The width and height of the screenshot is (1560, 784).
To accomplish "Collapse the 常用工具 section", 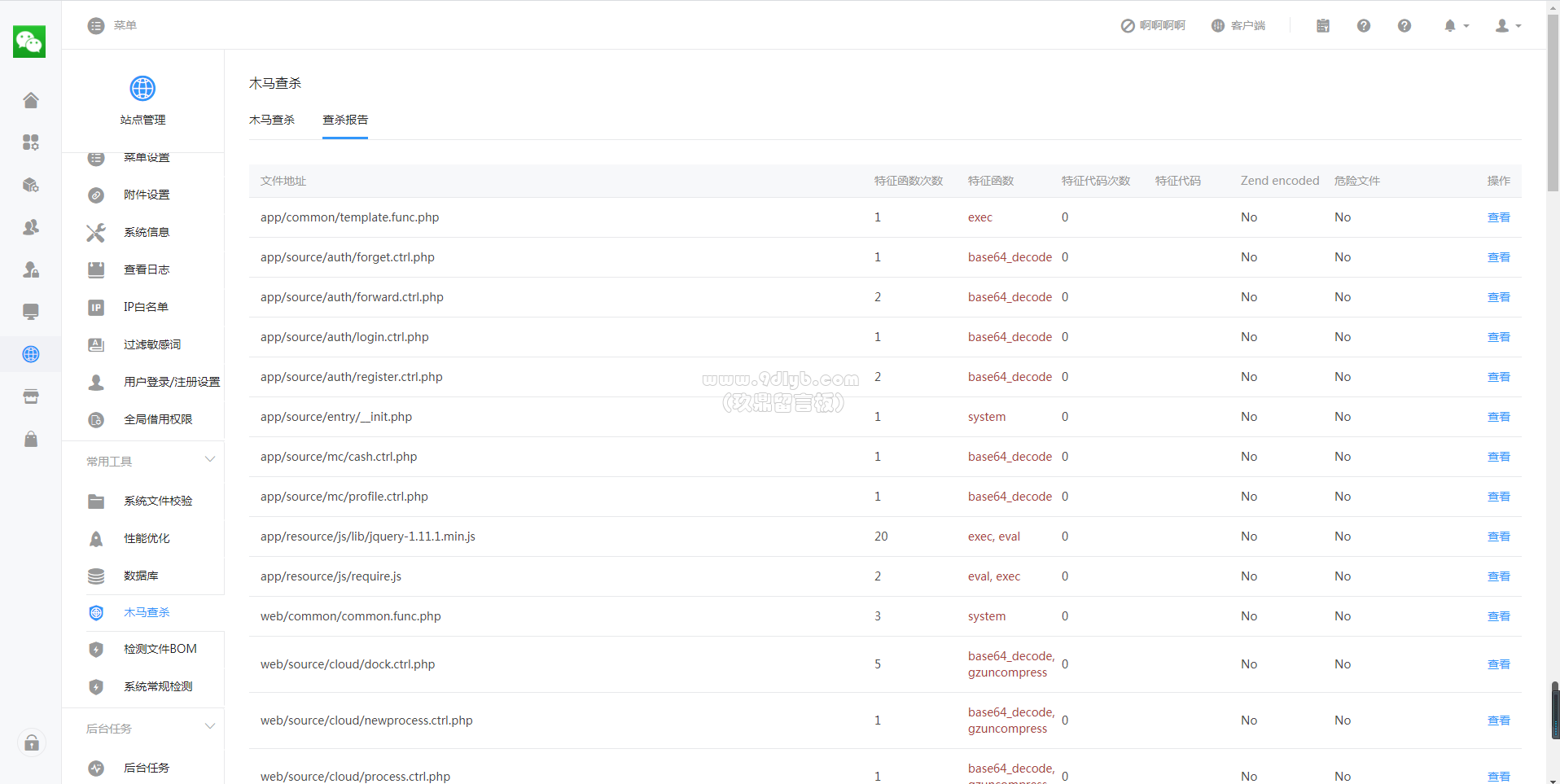I will pos(210,460).
